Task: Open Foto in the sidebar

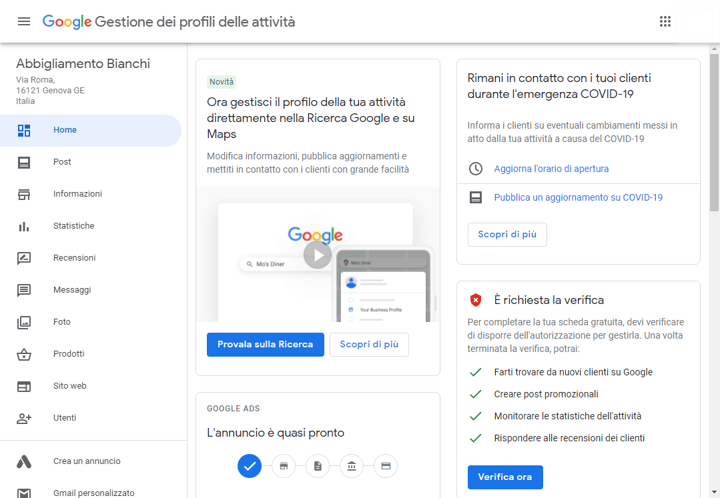Action: (90, 322)
